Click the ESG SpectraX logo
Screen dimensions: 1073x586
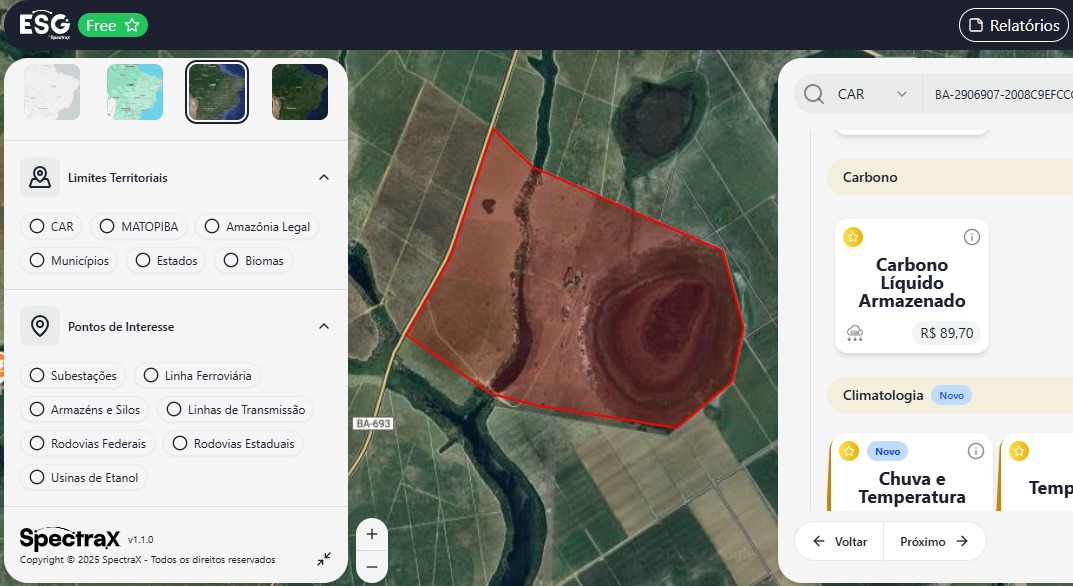(45, 25)
